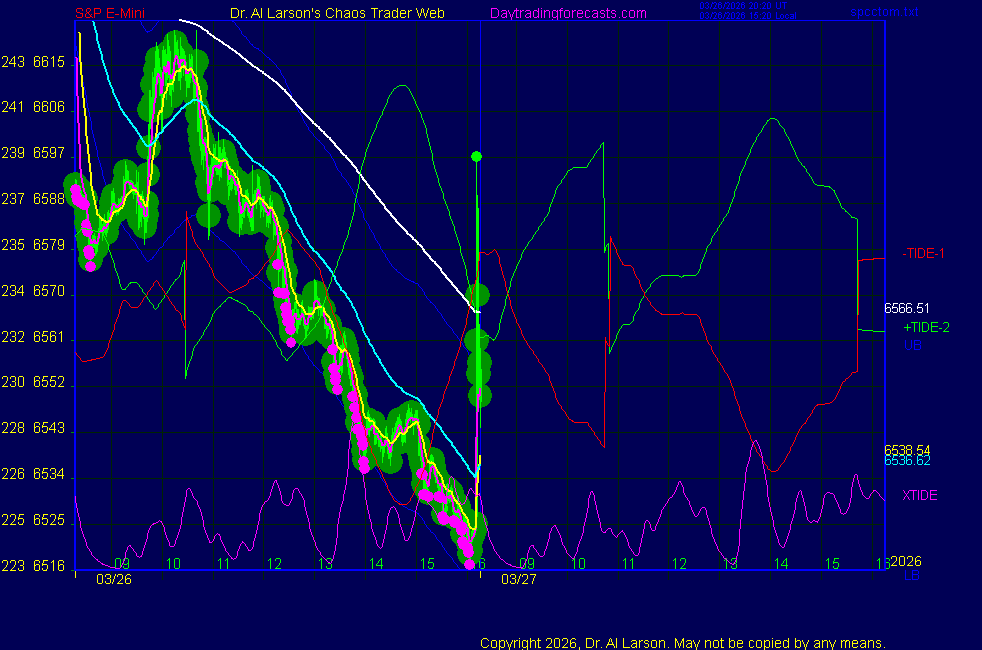982x650 pixels.
Task: Click the copyright notice at the bottom
Action: tap(682, 642)
